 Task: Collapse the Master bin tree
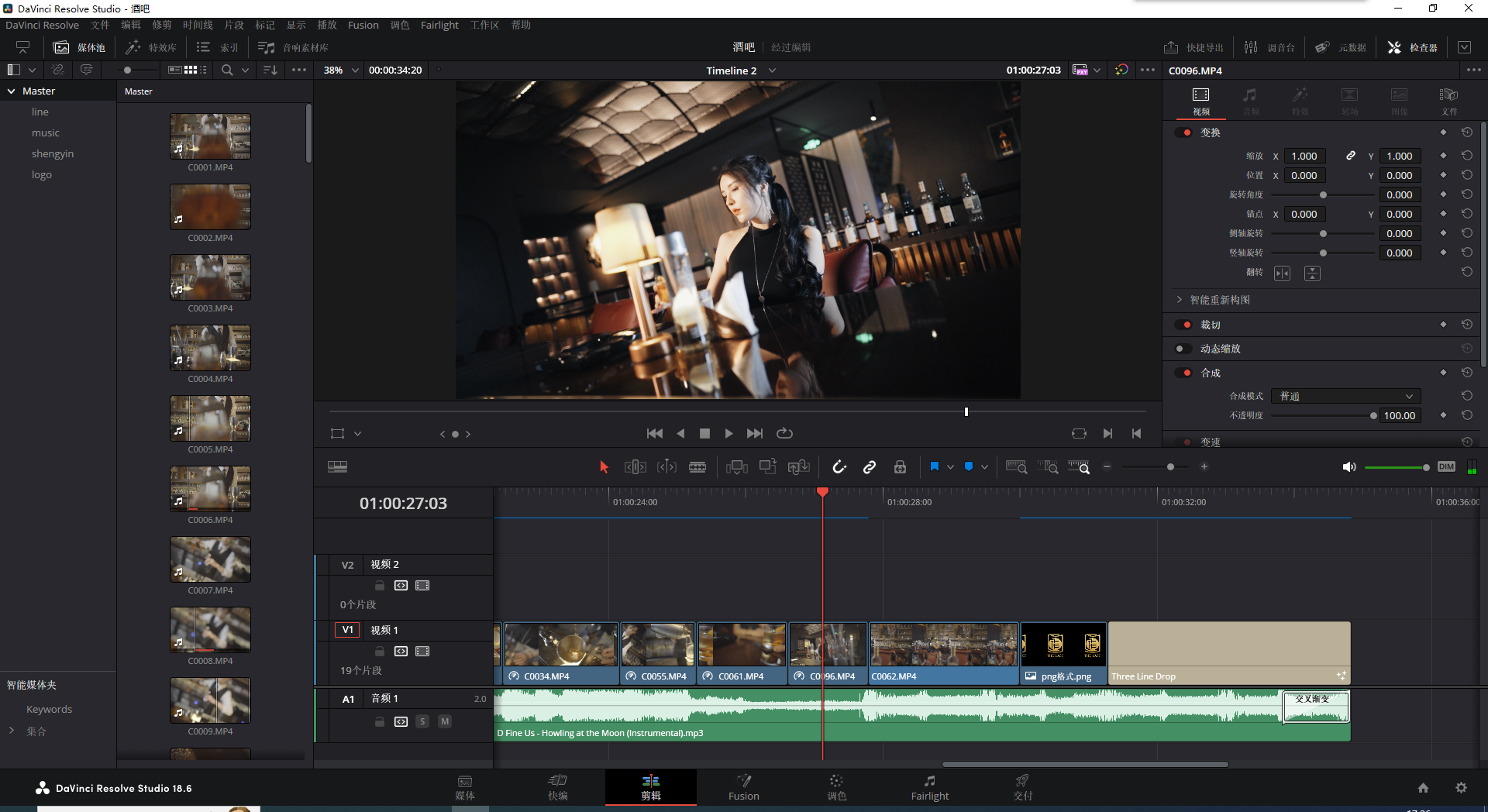tap(12, 91)
